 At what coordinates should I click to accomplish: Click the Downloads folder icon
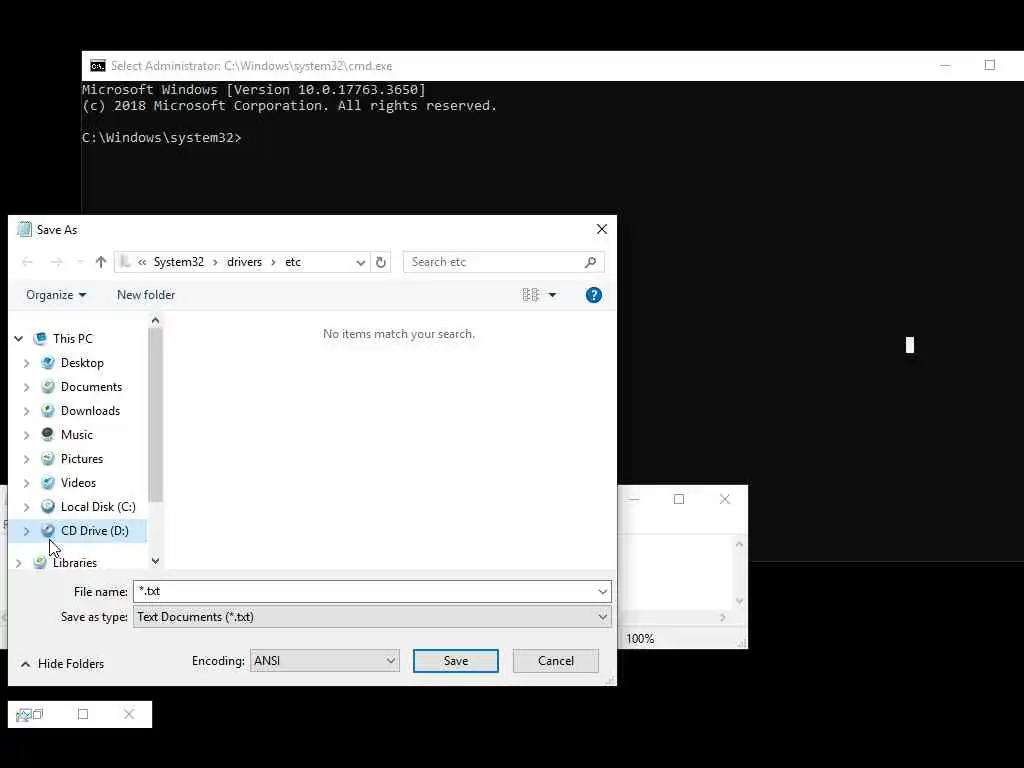click(48, 411)
